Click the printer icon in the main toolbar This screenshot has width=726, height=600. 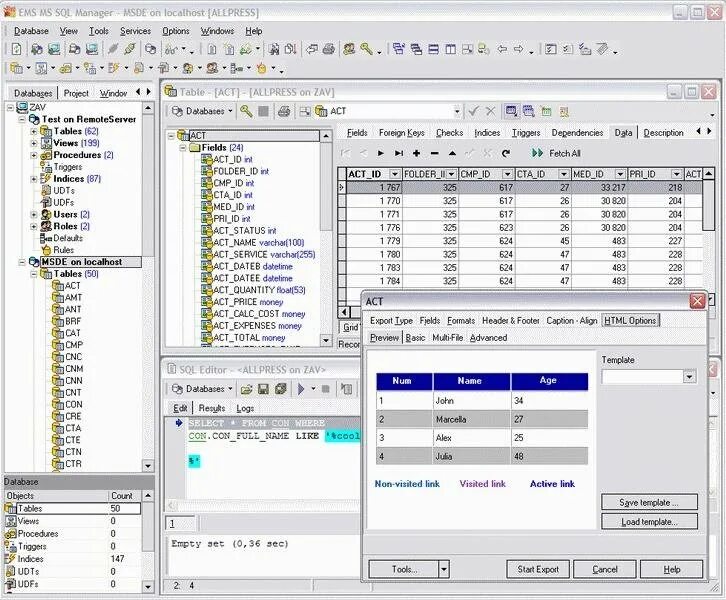click(x=329, y=49)
